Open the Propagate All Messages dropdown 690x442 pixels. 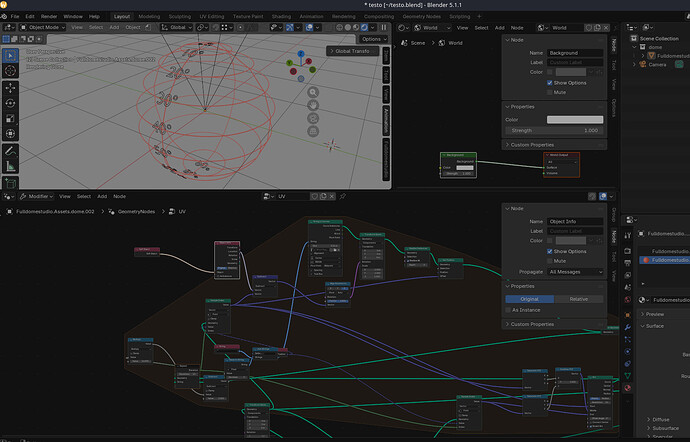point(575,272)
